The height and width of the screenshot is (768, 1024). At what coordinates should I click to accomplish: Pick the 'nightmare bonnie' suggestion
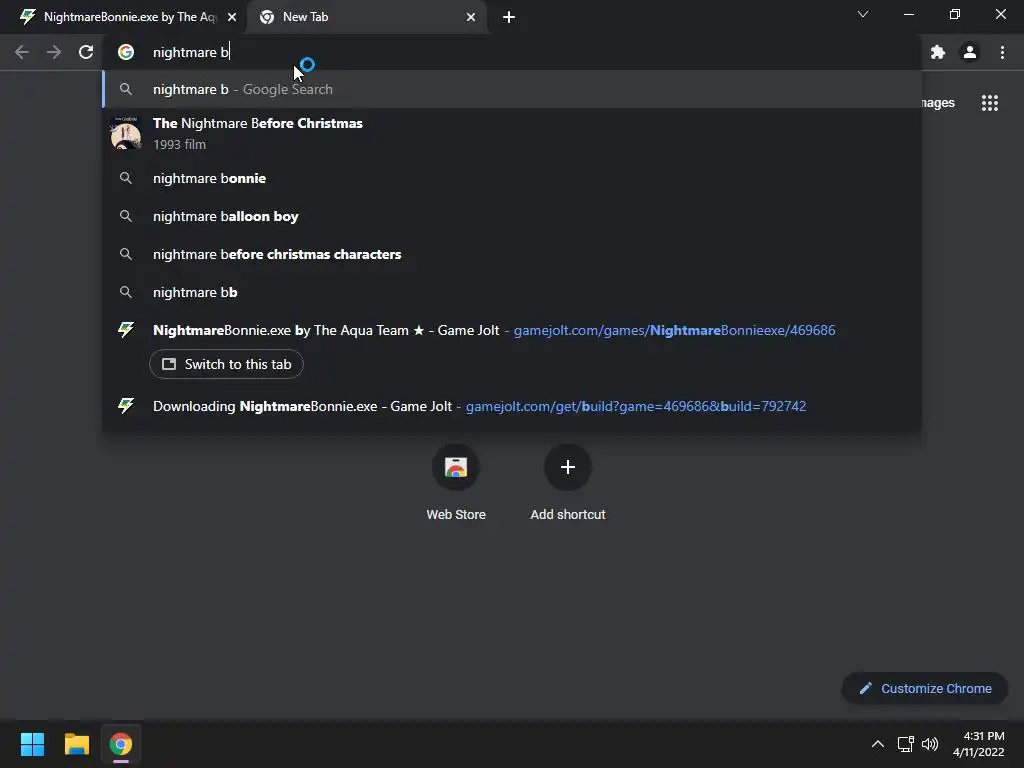[512, 178]
